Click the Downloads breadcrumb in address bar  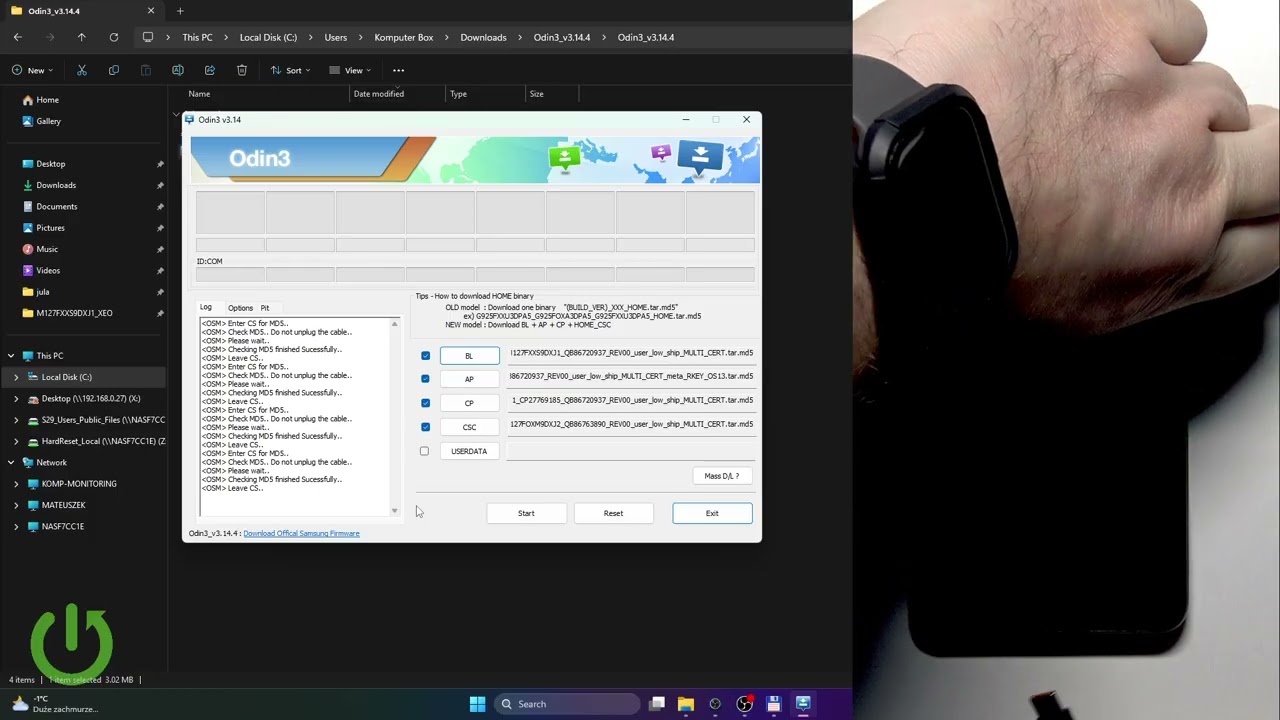click(483, 37)
